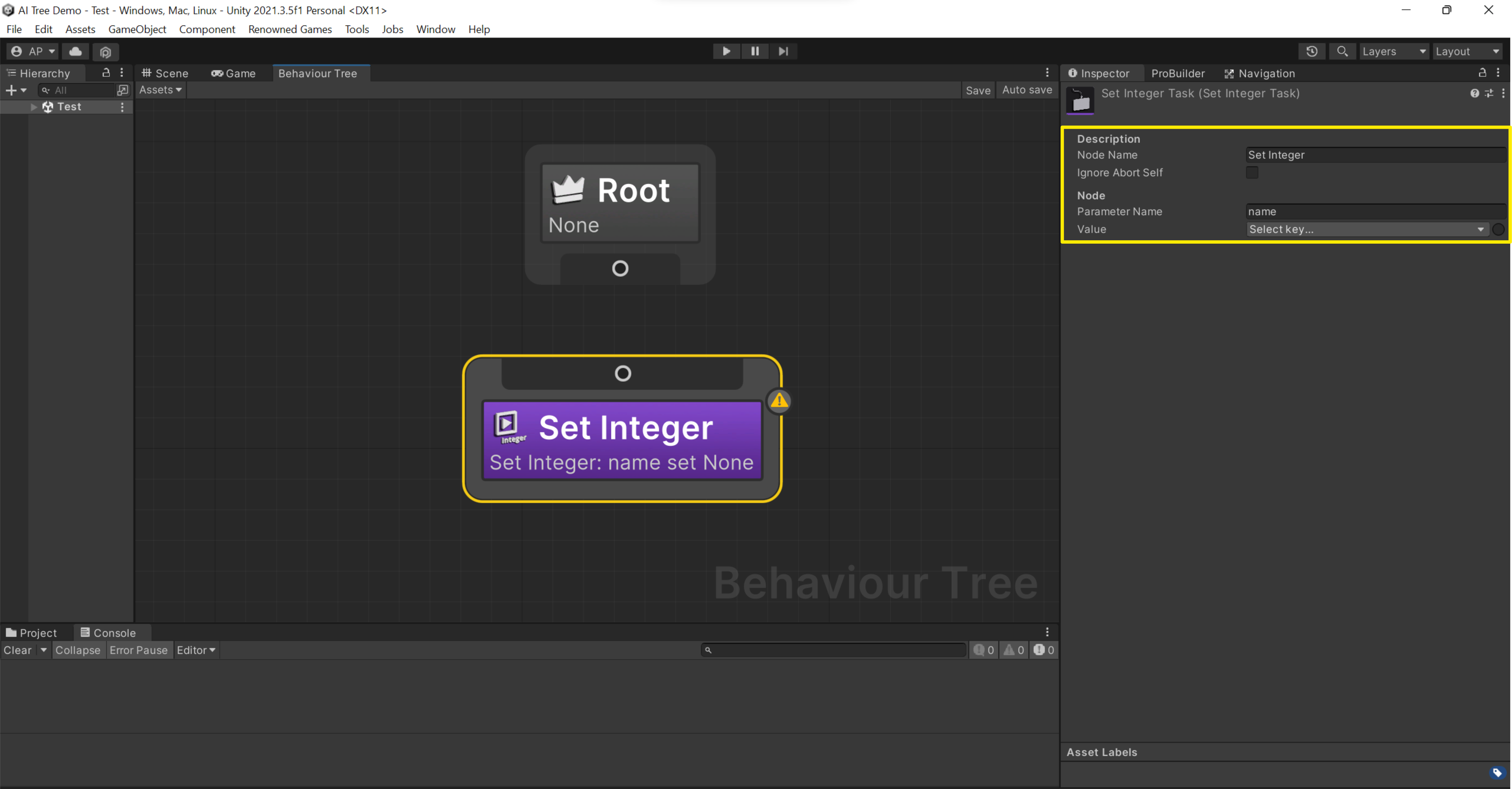Viewport: 1512px width, 789px height.
Task: Click the warning icon on the Set Integer node
Action: pyautogui.click(x=779, y=401)
